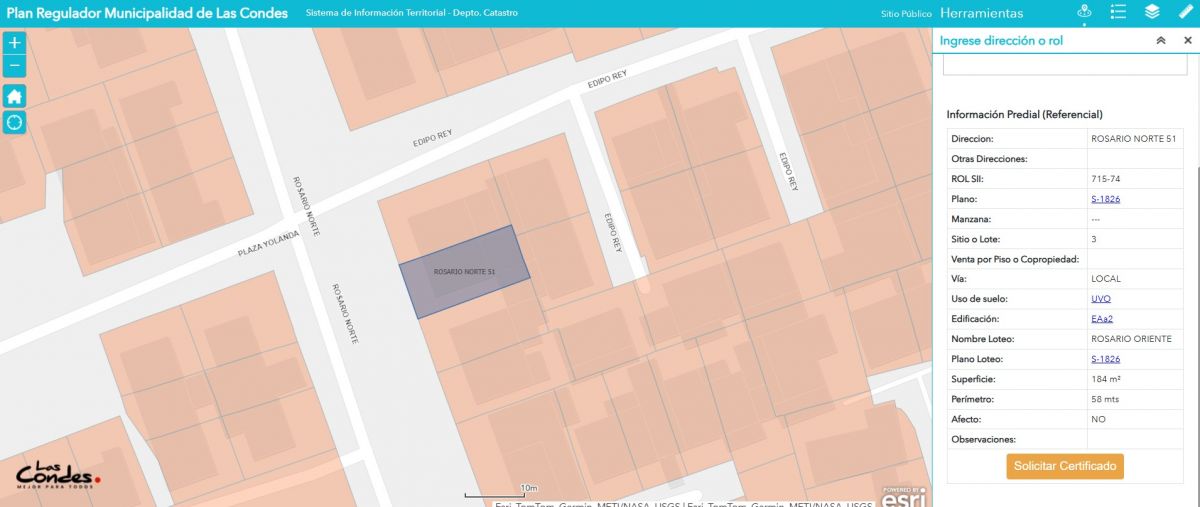Open the layers list widget
The width and height of the screenshot is (1200, 507).
click(x=1152, y=12)
